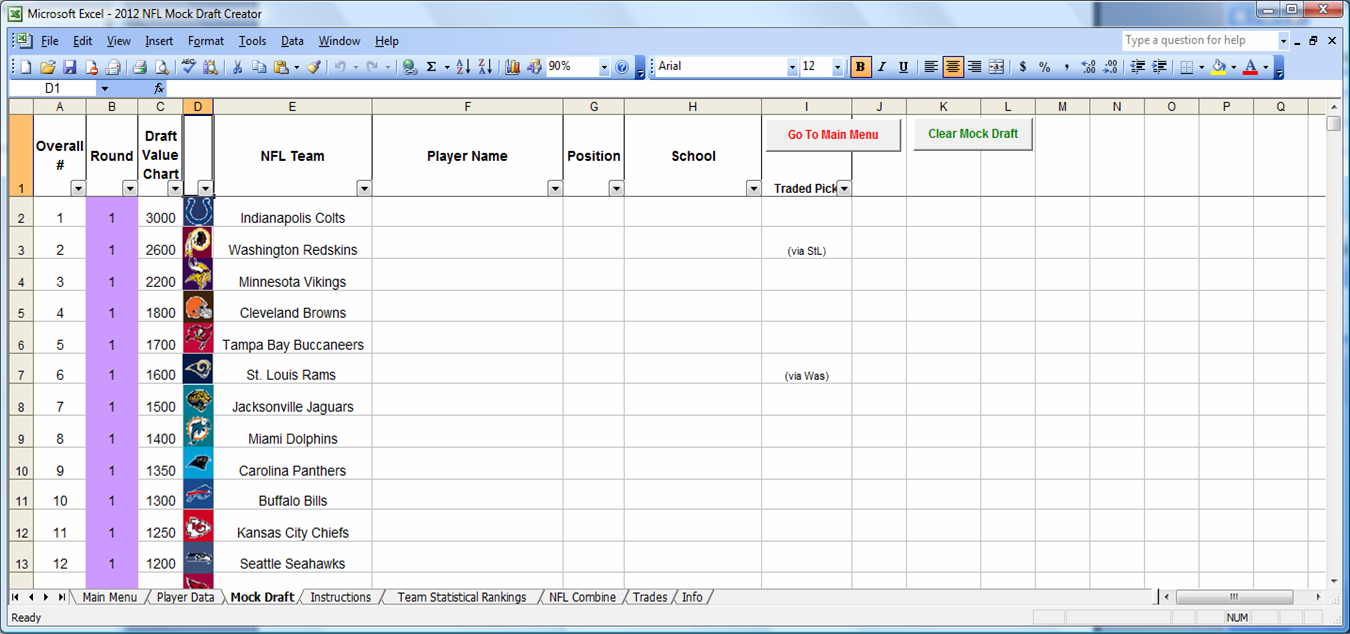
Task: Go to the last sheet tab arrow
Action: point(62,597)
